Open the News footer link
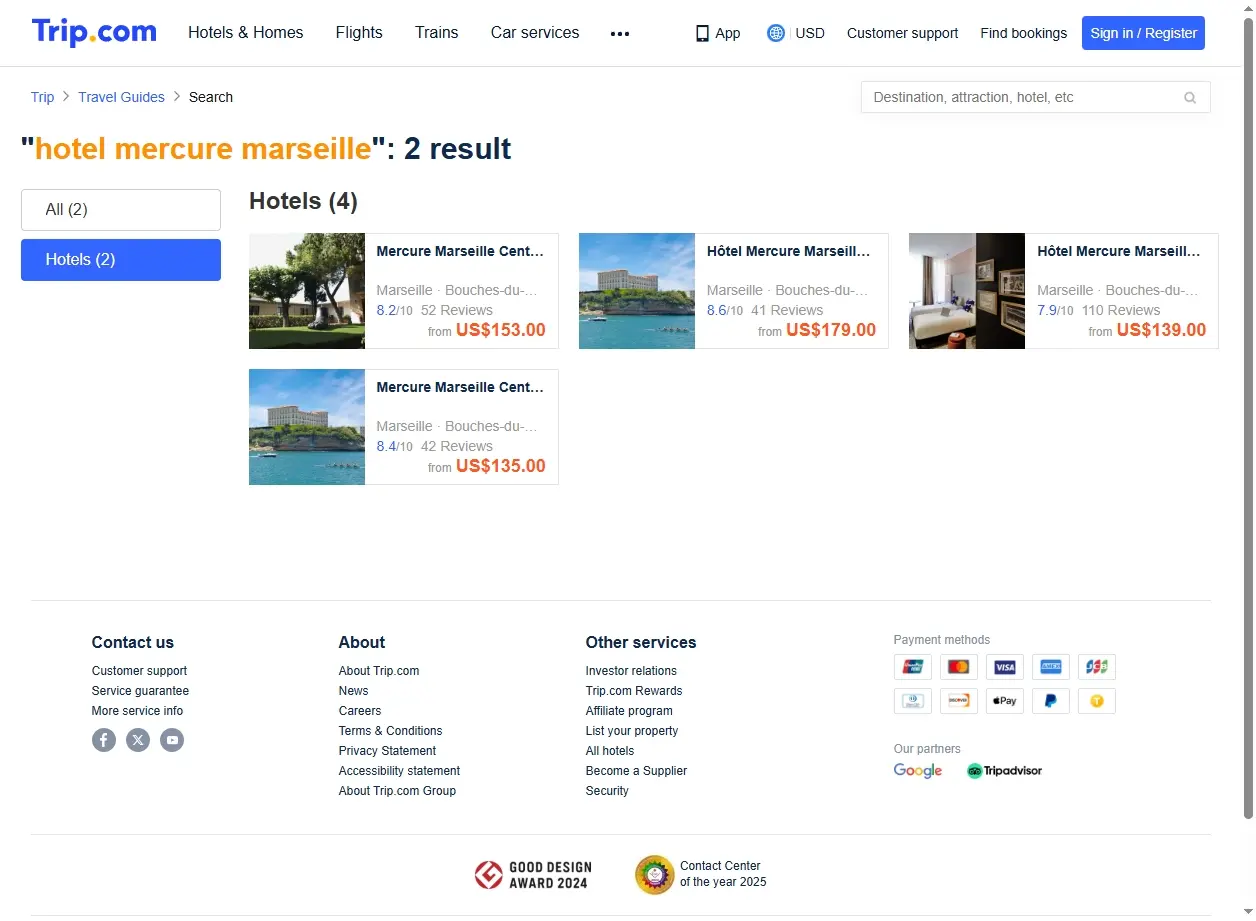Viewport: 1256px width, 921px height. [353, 691]
